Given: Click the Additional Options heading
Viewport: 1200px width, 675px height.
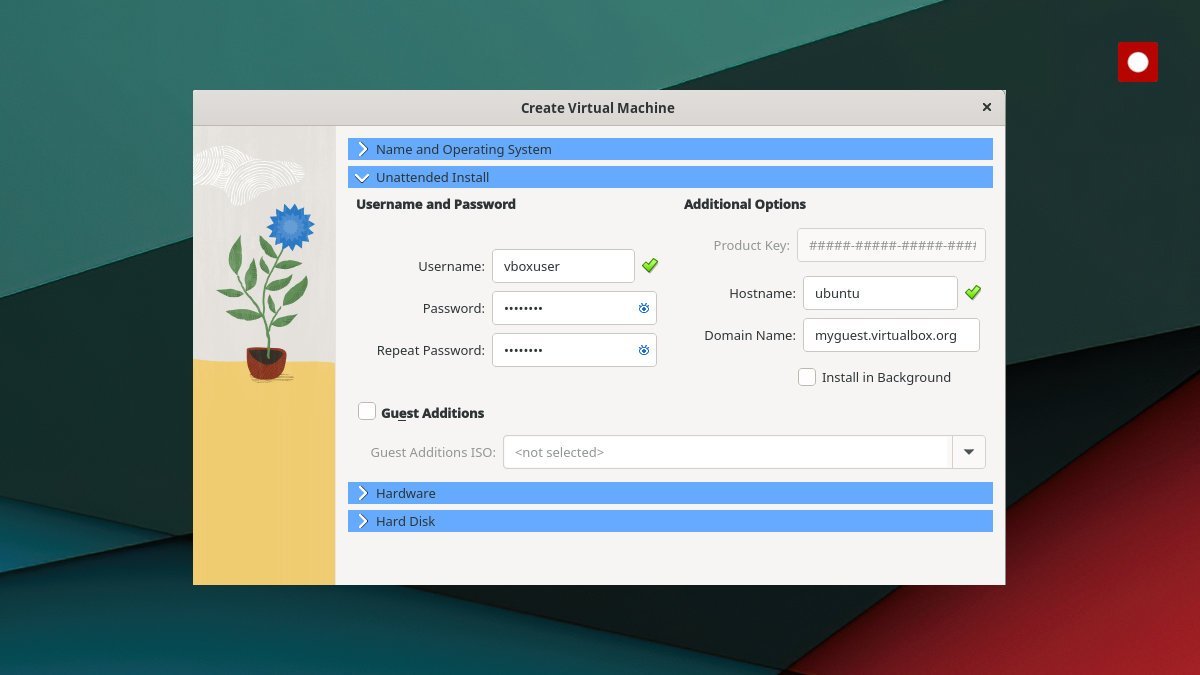Looking at the screenshot, I should coord(744,204).
